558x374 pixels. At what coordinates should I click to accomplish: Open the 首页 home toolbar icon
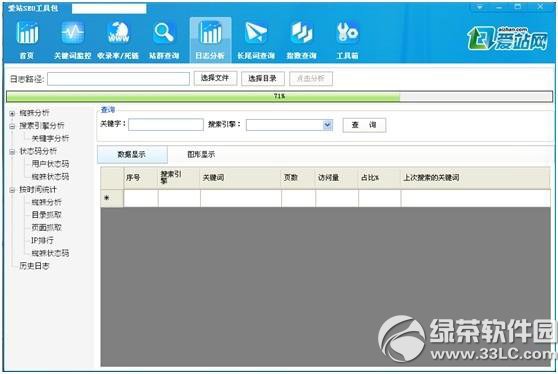coord(27,39)
